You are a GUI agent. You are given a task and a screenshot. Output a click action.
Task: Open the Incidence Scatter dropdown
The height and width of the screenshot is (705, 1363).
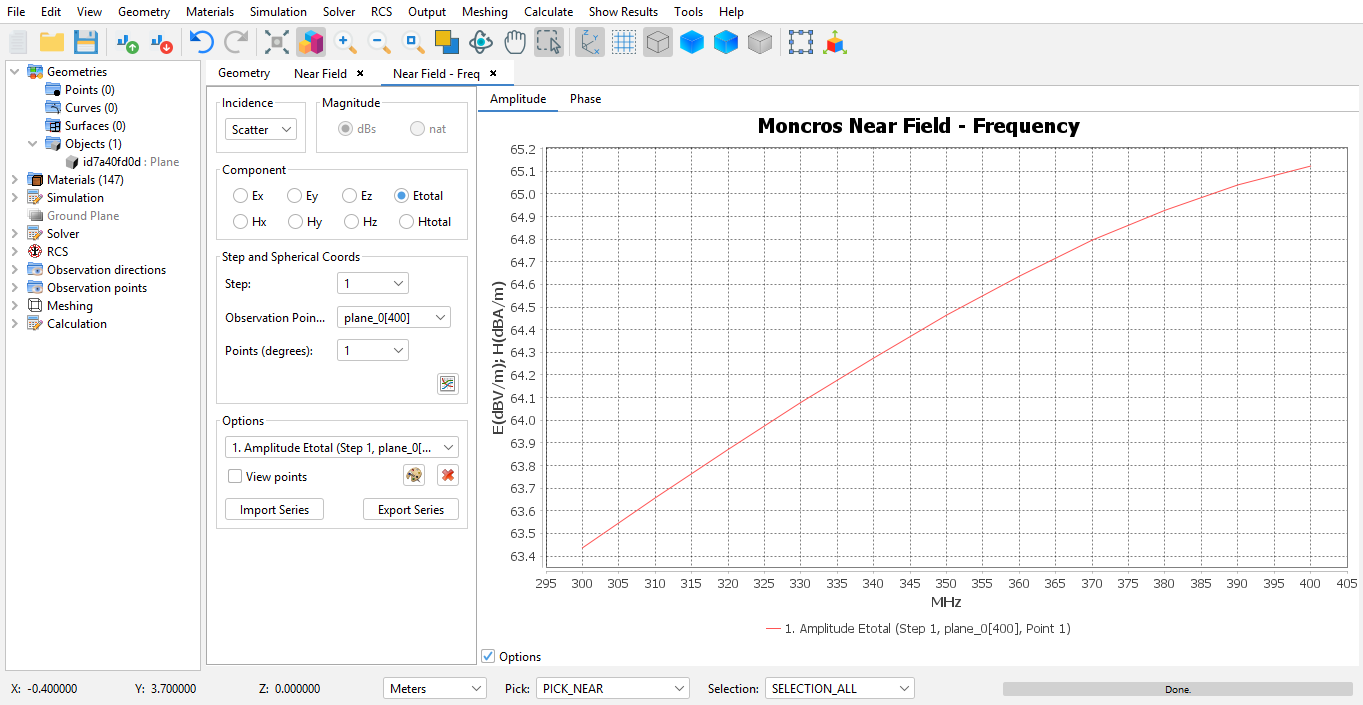[x=260, y=130]
